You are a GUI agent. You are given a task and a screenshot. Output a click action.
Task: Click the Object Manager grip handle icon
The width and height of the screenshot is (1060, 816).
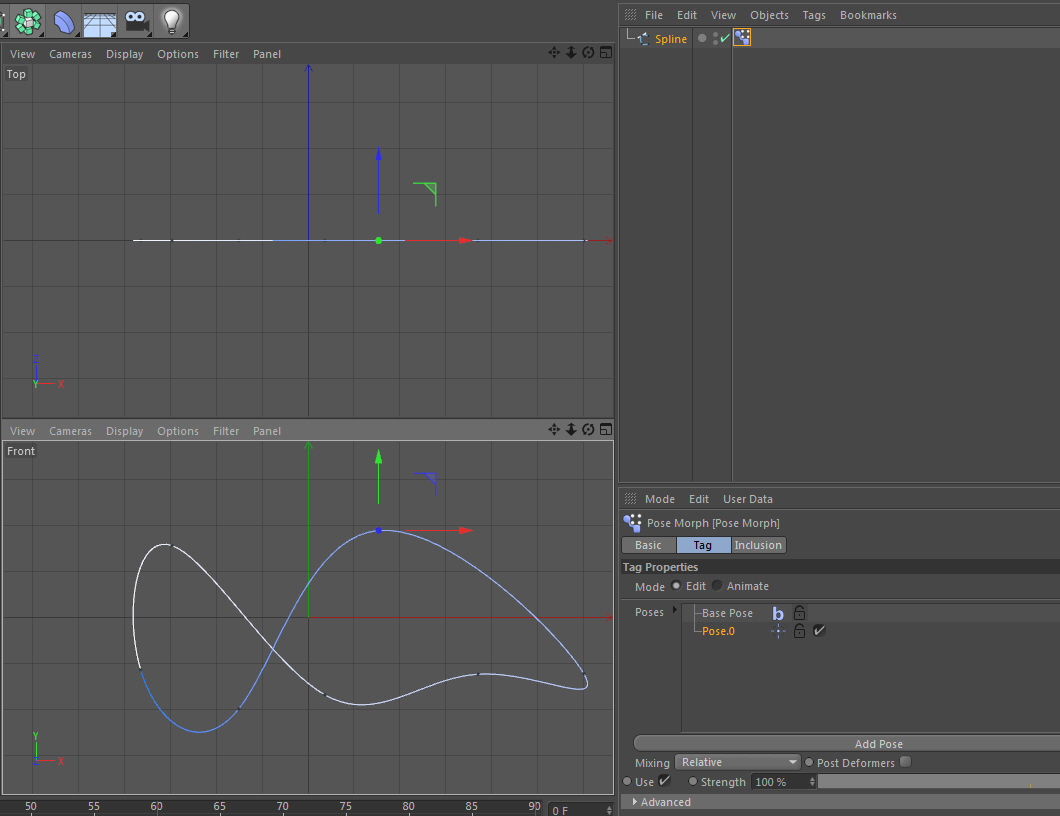[x=630, y=15]
